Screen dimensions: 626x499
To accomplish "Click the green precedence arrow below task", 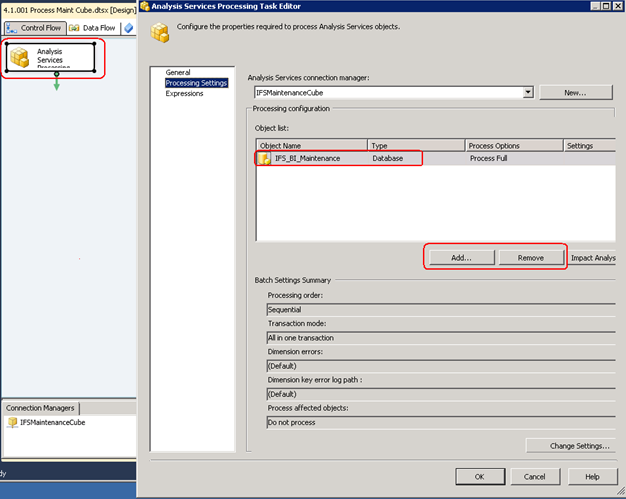I will 56,84.
